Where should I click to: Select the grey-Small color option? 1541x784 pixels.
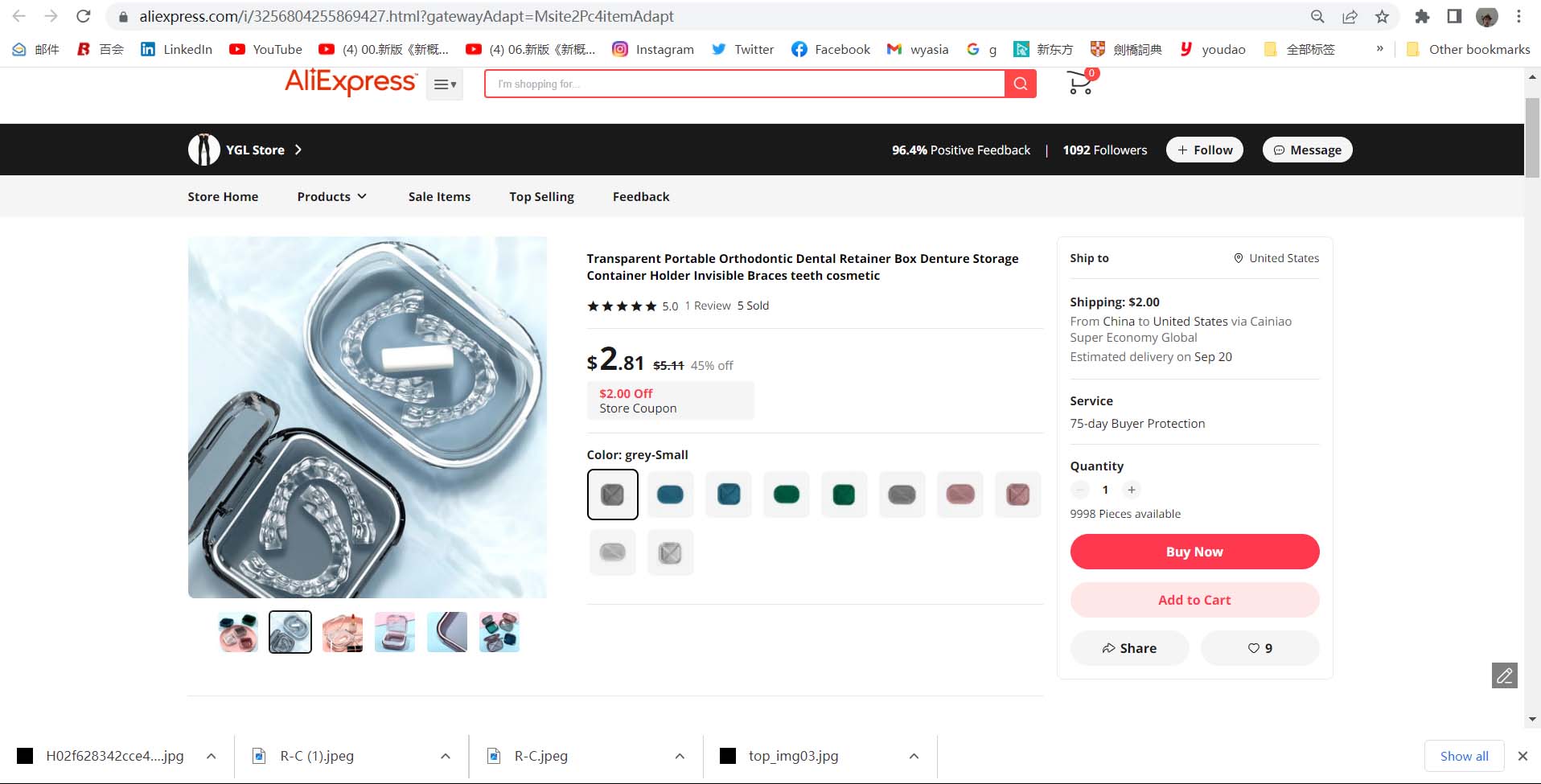click(612, 495)
